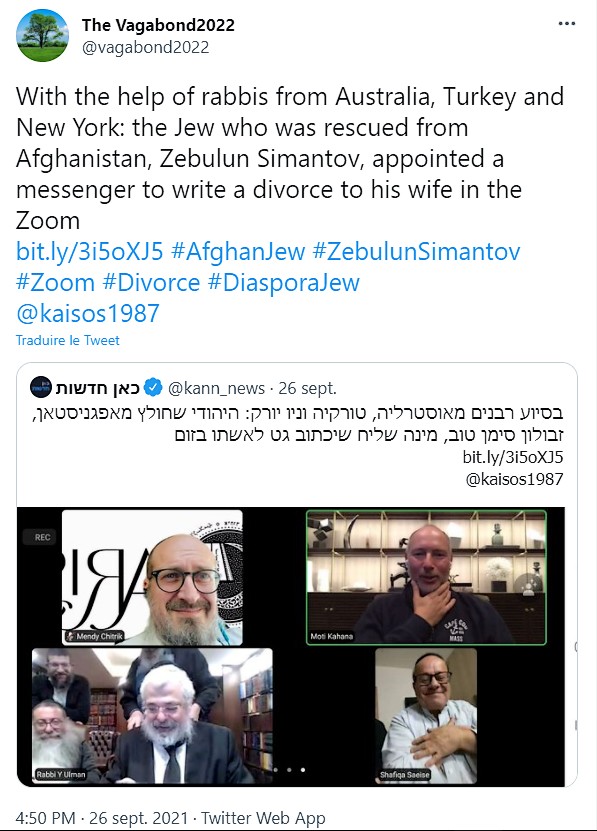Follow the bit.ly/3i5oXJ5 link in main tweet

click(89, 251)
